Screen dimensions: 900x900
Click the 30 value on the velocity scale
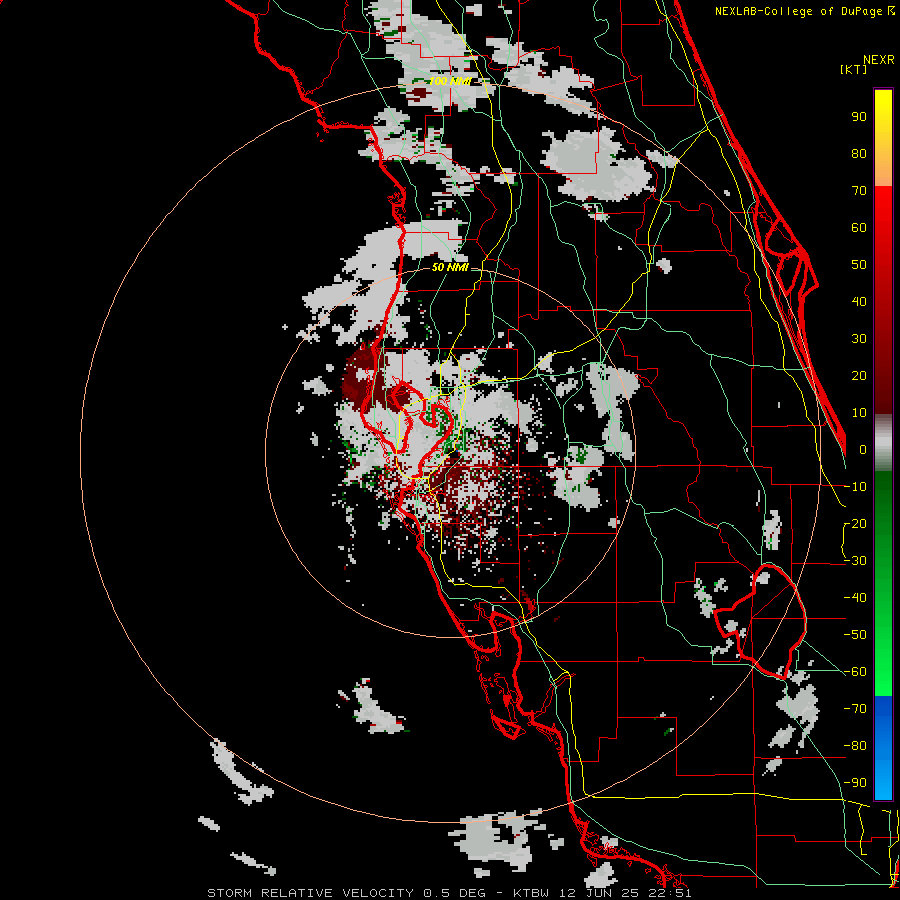click(x=859, y=339)
